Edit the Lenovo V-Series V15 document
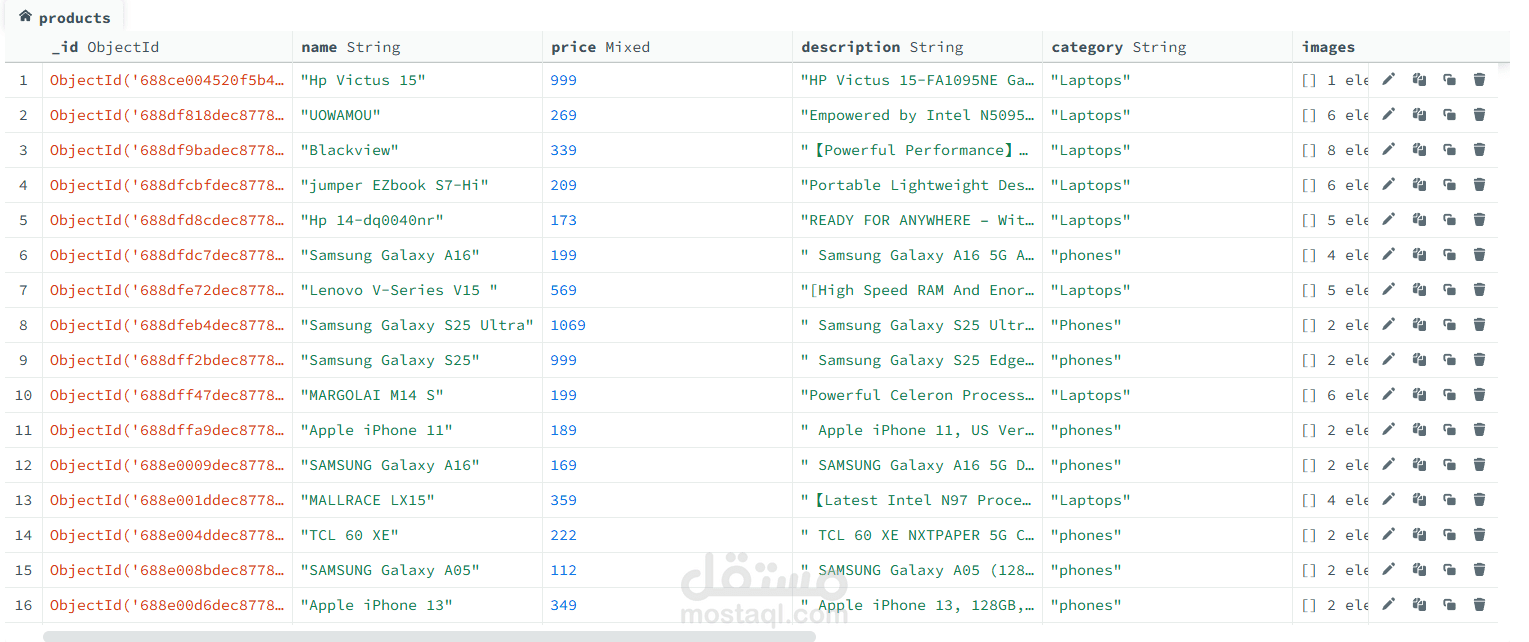The image size is (1529, 642). 1388,290
